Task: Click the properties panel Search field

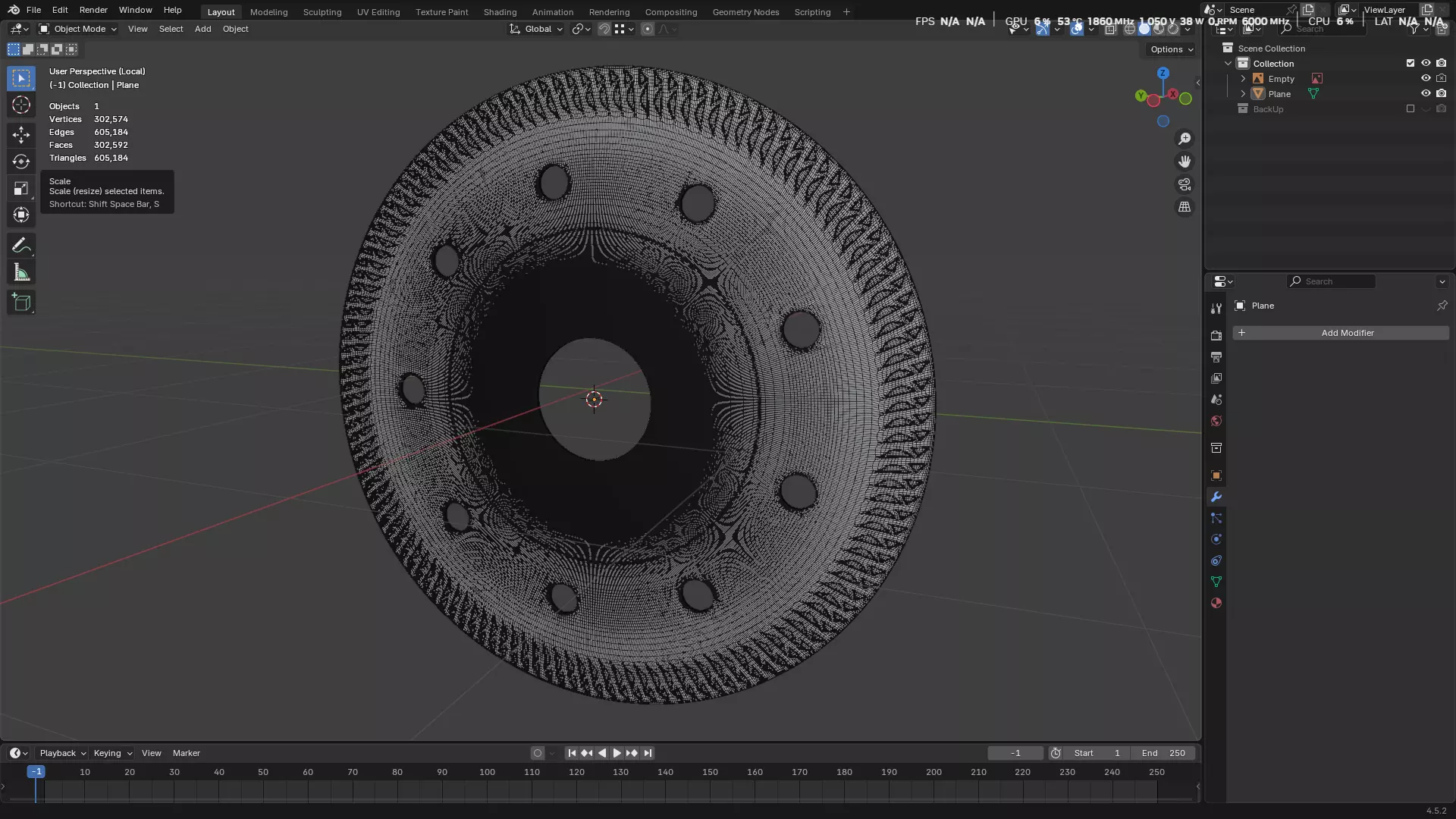Action: coord(1331,281)
